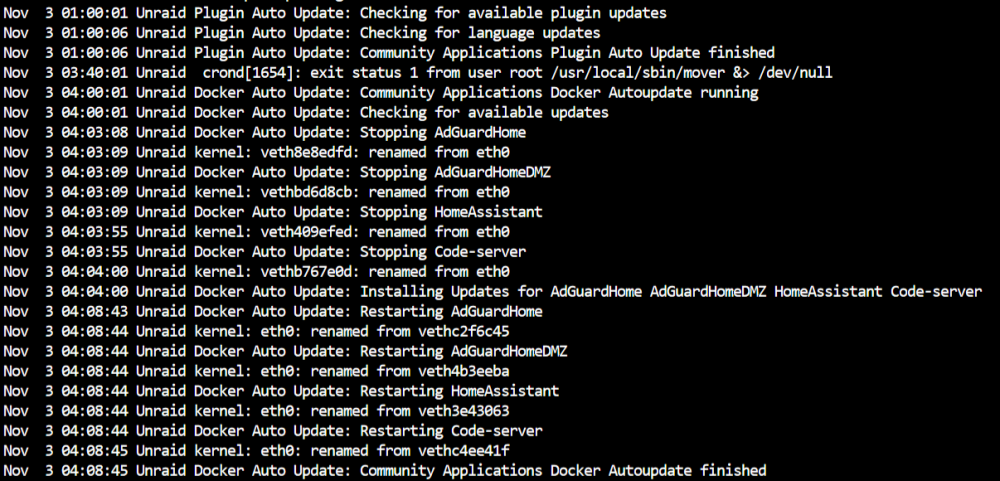Click the 'Checking for available plugin updates' line
The image size is (1000, 481).
tap(335, 13)
